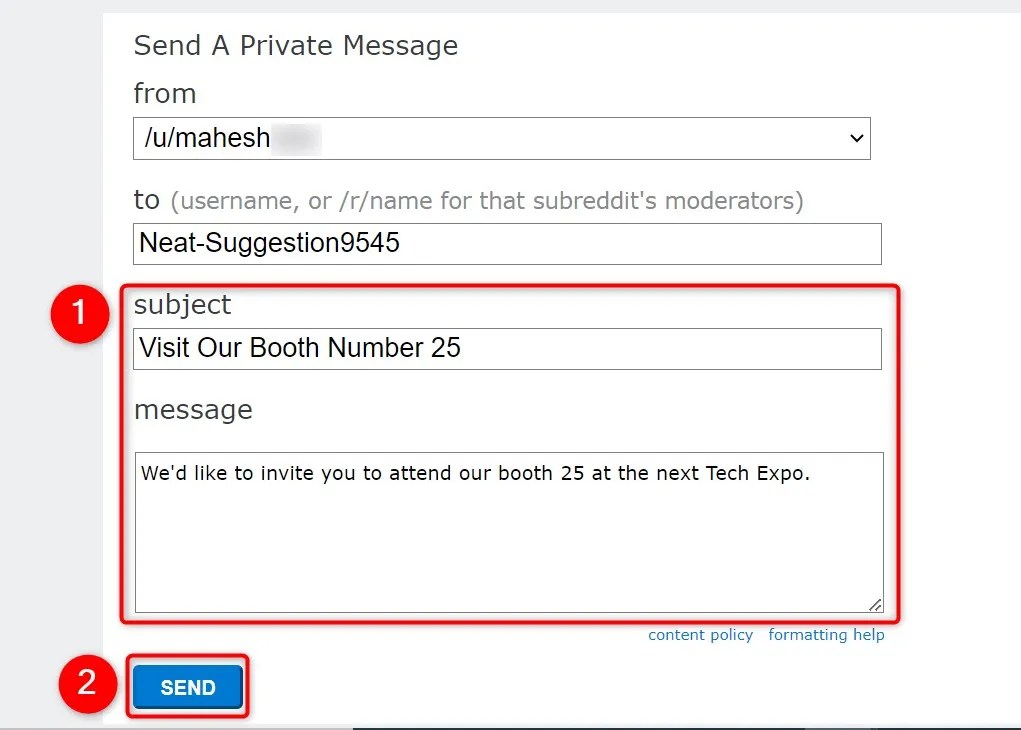Click the subject label
Screen dimensions: 1021x730
tap(182, 304)
